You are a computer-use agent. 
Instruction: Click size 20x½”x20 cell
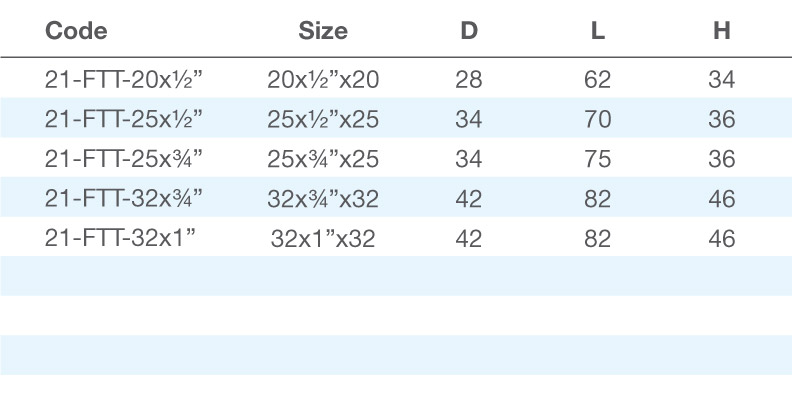click(x=323, y=79)
